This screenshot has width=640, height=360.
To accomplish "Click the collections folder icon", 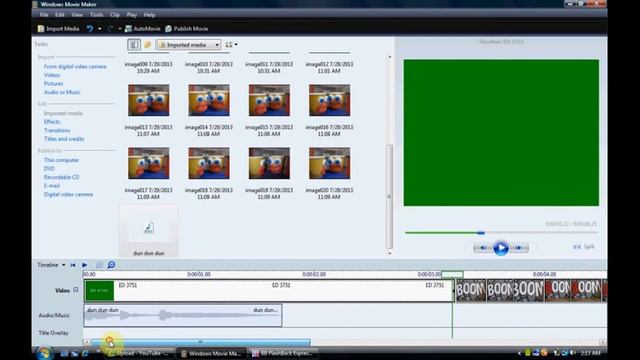I will click(x=148, y=44).
